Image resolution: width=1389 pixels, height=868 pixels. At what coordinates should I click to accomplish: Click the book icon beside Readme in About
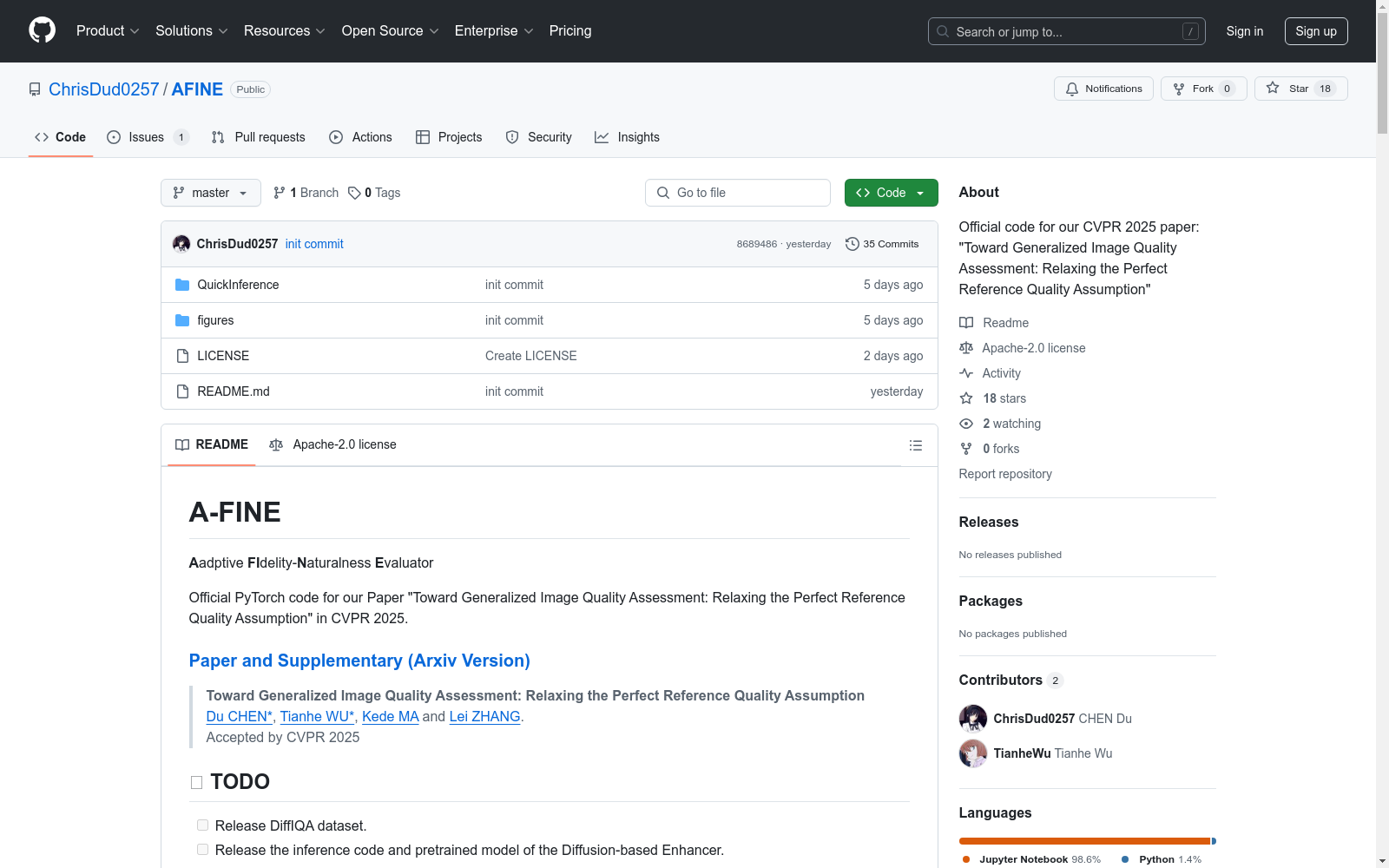(x=966, y=323)
